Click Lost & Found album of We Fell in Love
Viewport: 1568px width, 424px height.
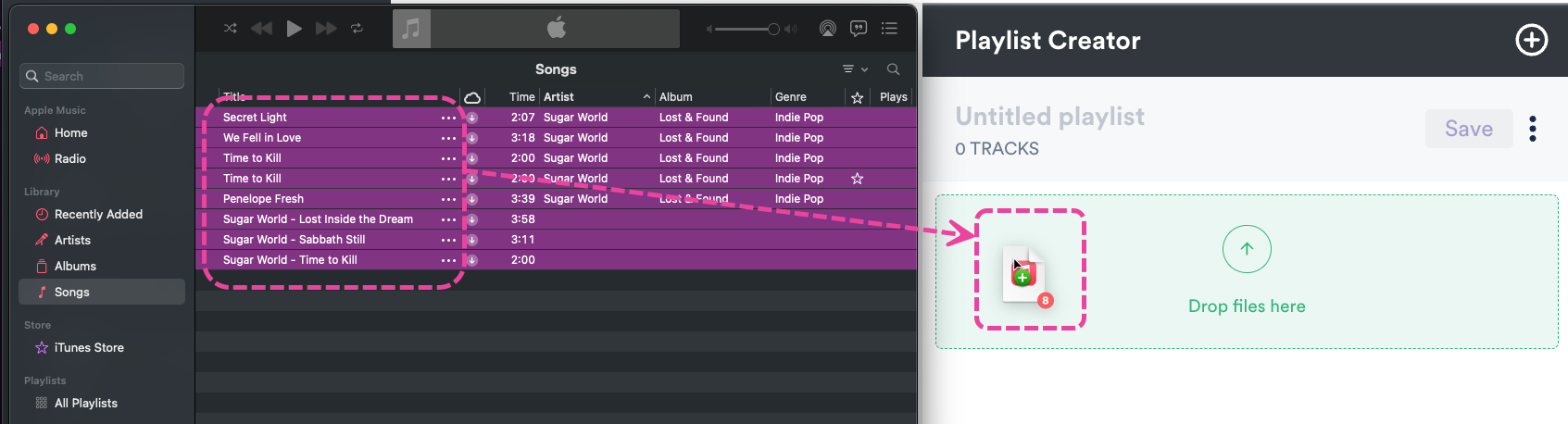[x=694, y=138]
